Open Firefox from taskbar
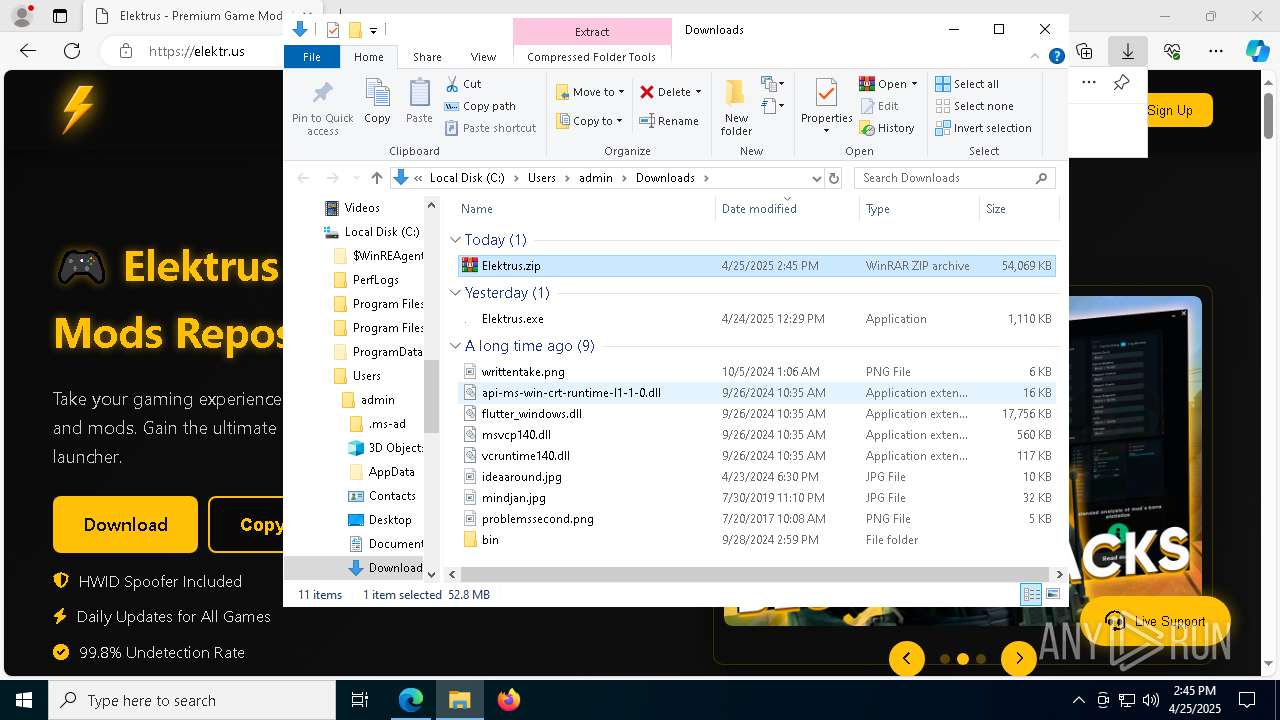The height and width of the screenshot is (720, 1280). click(508, 700)
